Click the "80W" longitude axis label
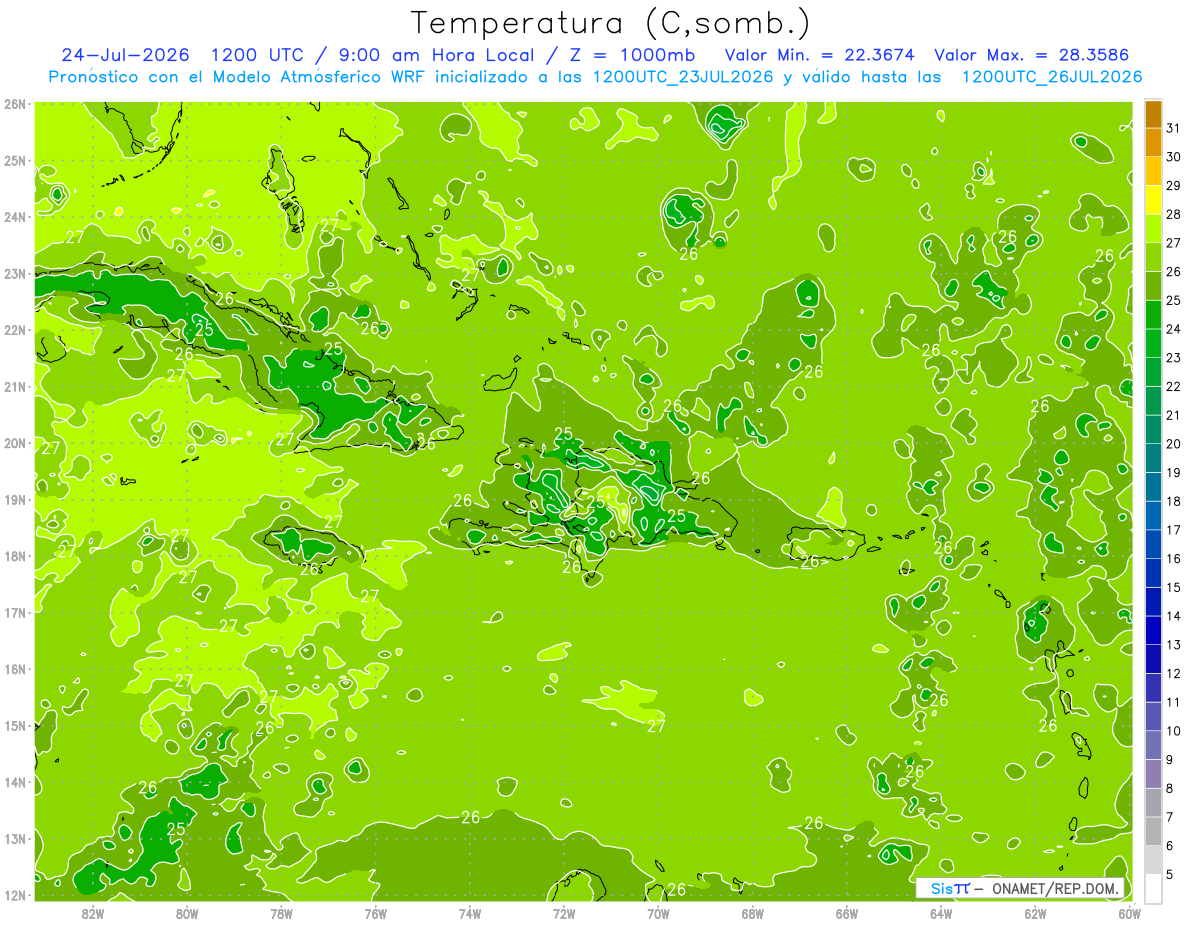 (187, 913)
